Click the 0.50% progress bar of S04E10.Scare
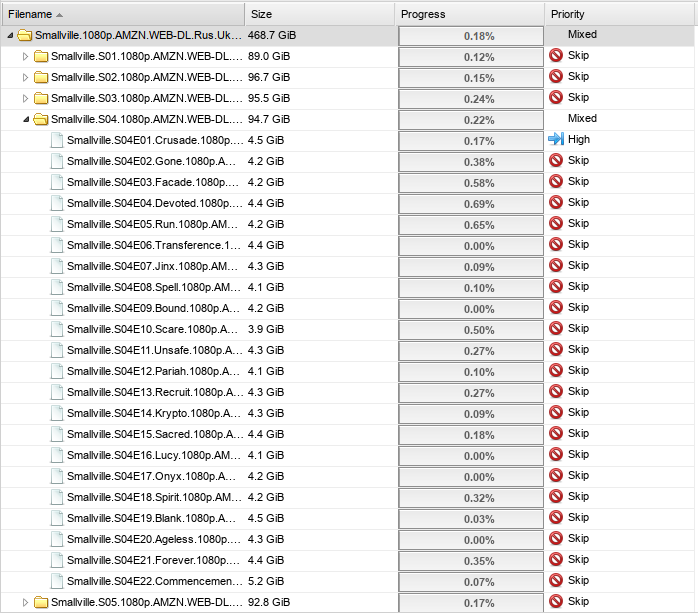Viewport: 698px width, 613px height. (471, 330)
